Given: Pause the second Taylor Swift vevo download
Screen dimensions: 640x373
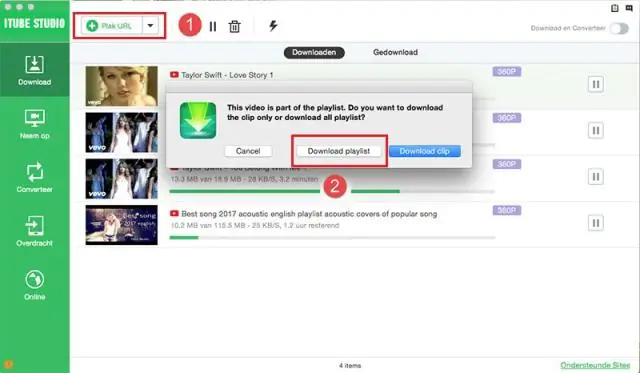Looking at the screenshot, I should (x=596, y=131).
